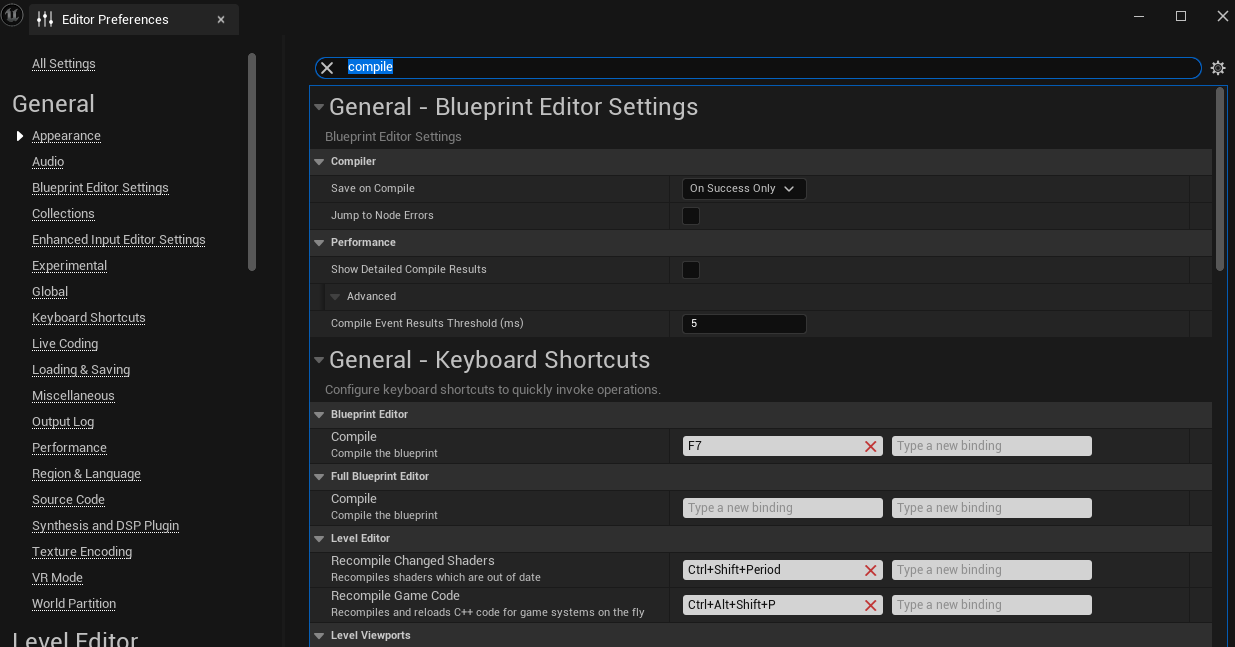
Task: Click new binding field for Full Blueprint Compile
Action: point(783,508)
